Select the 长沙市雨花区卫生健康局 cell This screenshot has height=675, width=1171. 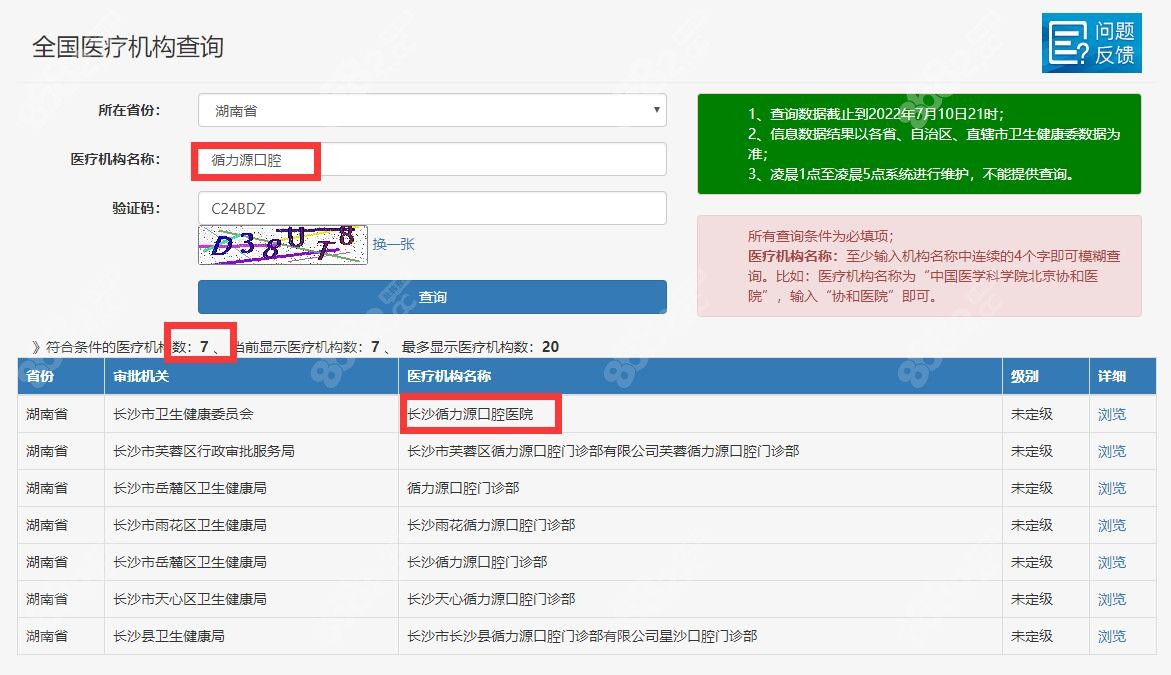click(x=251, y=526)
